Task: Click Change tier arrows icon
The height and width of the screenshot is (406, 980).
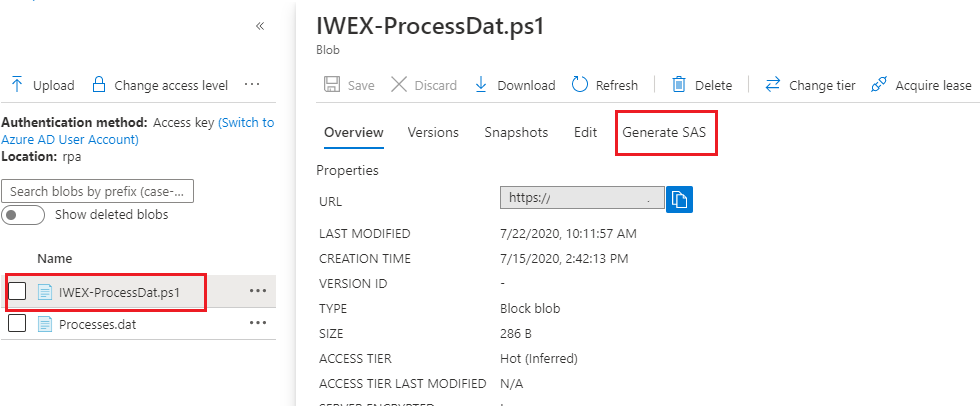Action: tap(773, 85)
